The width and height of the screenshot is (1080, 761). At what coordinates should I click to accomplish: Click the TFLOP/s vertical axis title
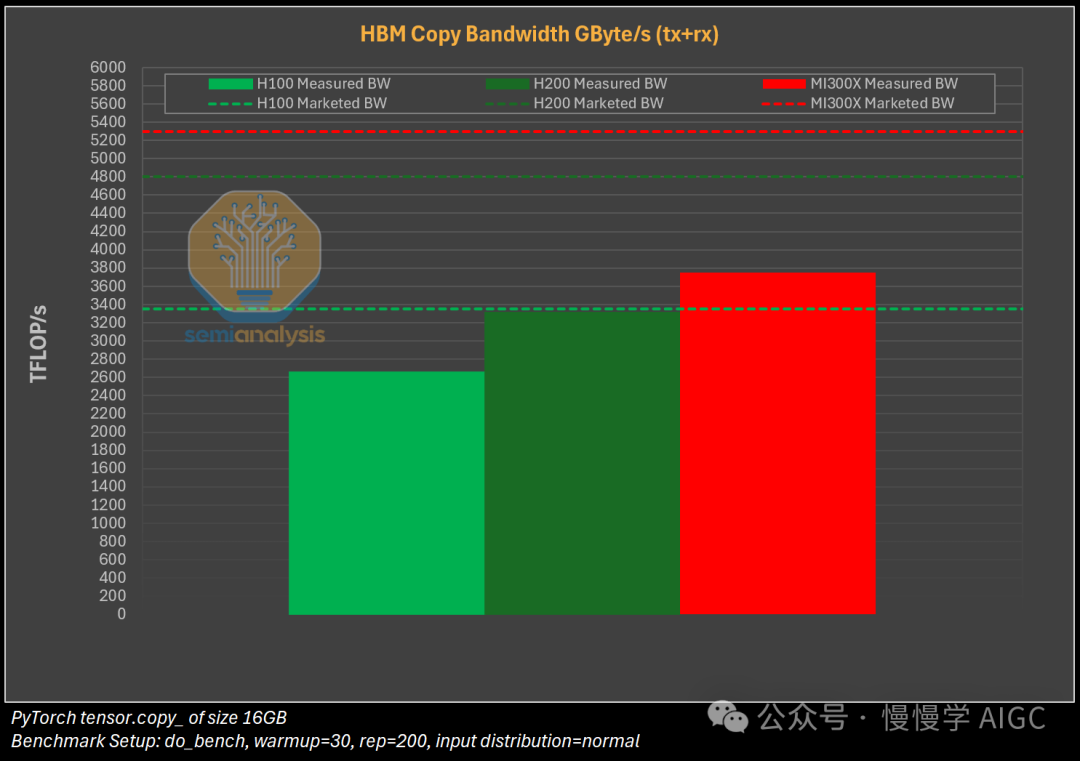[39, 343]
